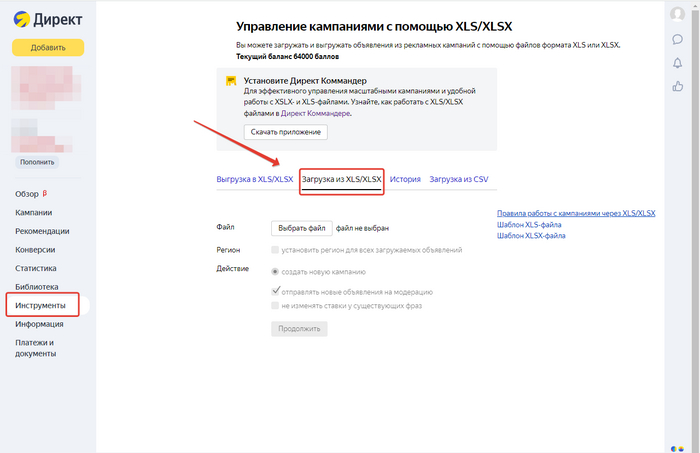
Task: Open Шаблон XLSX-файла link
Action: [x=531, y=236]
